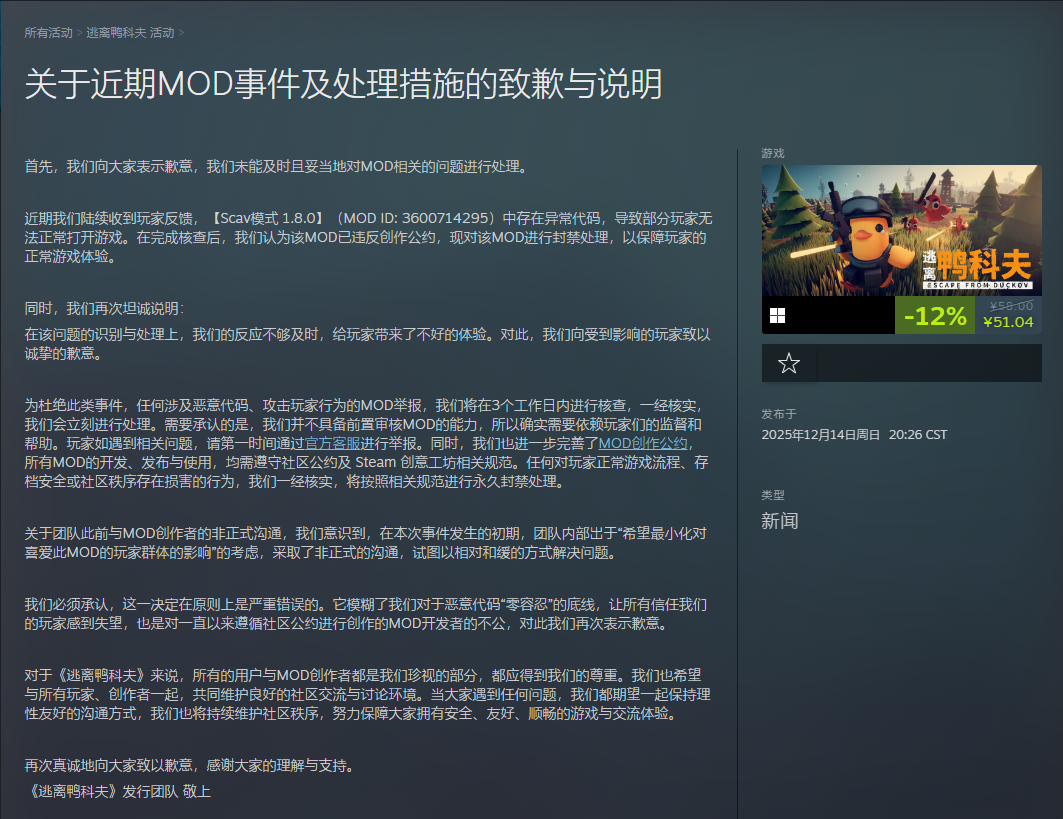Open the 所有活动 breadcrumb link
This screenshot has width=1063, height=819.
(48, 33)
